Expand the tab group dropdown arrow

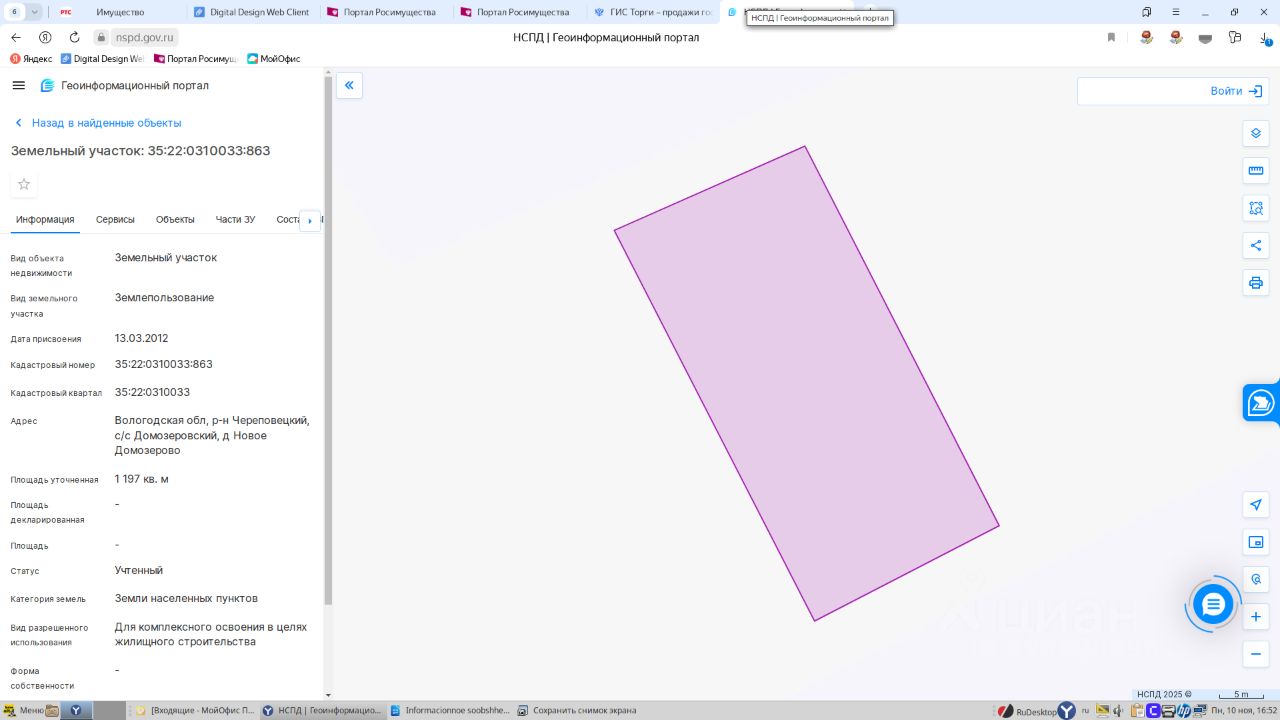35,12
